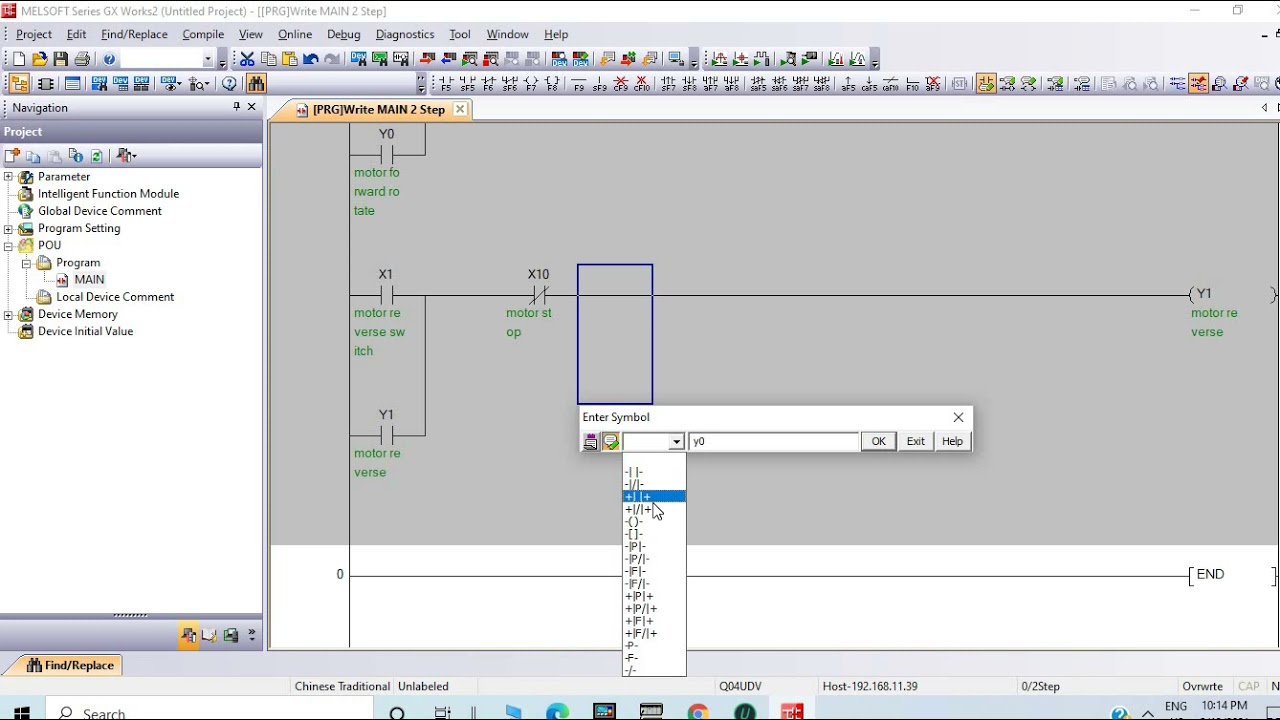1280x720 pixels.
Task: Open the Online menu
Action: click(295, 34)
